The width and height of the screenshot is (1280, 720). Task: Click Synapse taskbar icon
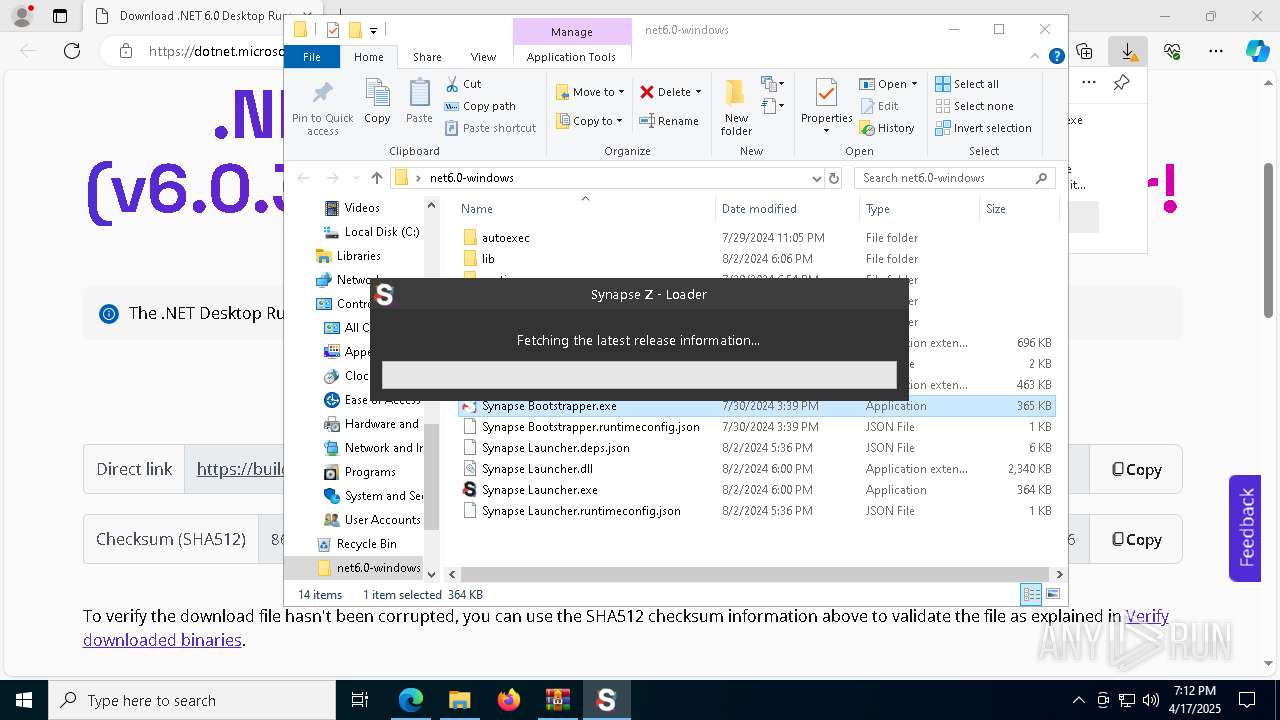pos(606,700)
